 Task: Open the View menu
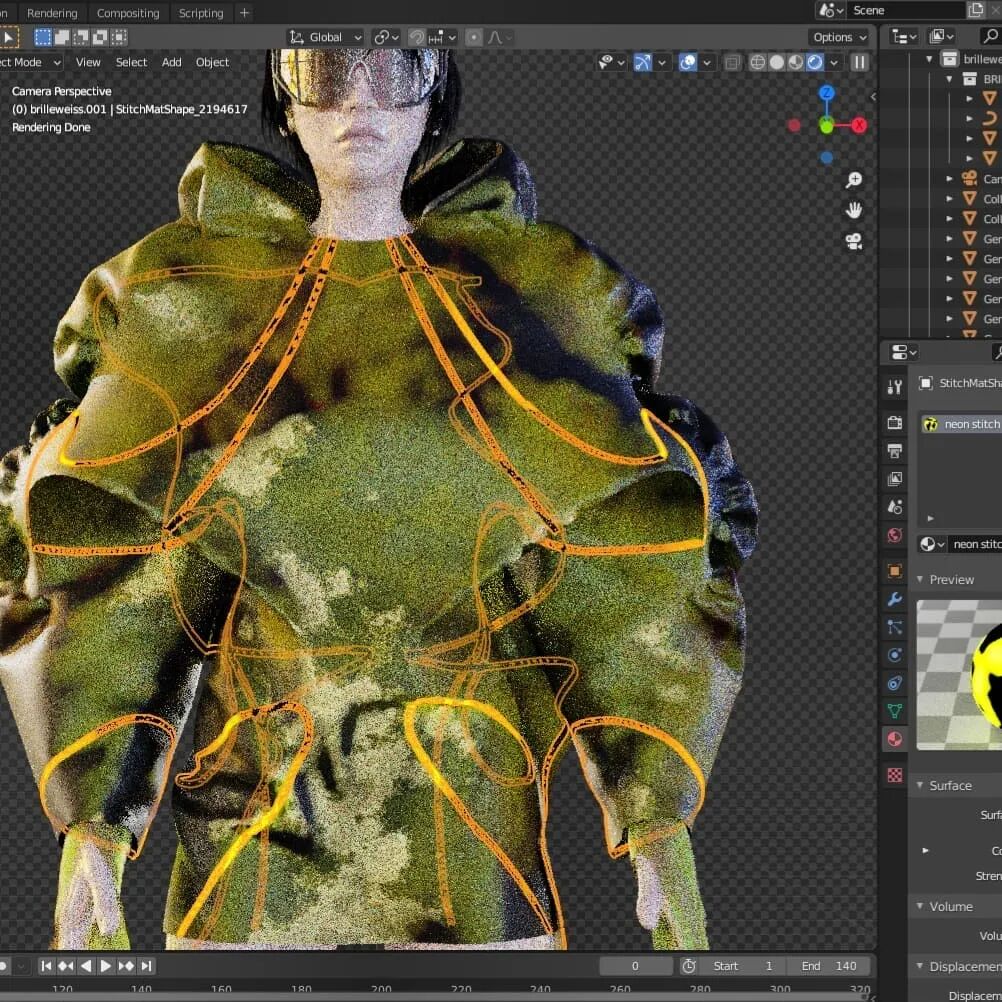point(88,62)
